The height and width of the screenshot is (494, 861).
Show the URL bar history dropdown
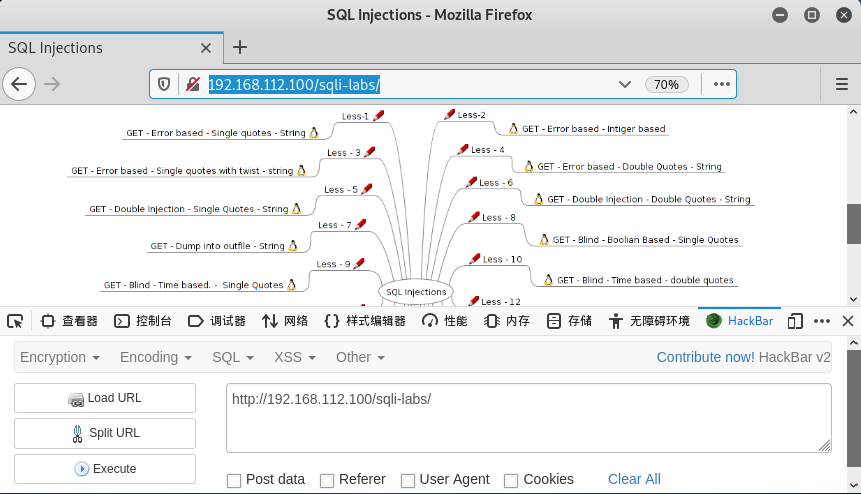624,84
